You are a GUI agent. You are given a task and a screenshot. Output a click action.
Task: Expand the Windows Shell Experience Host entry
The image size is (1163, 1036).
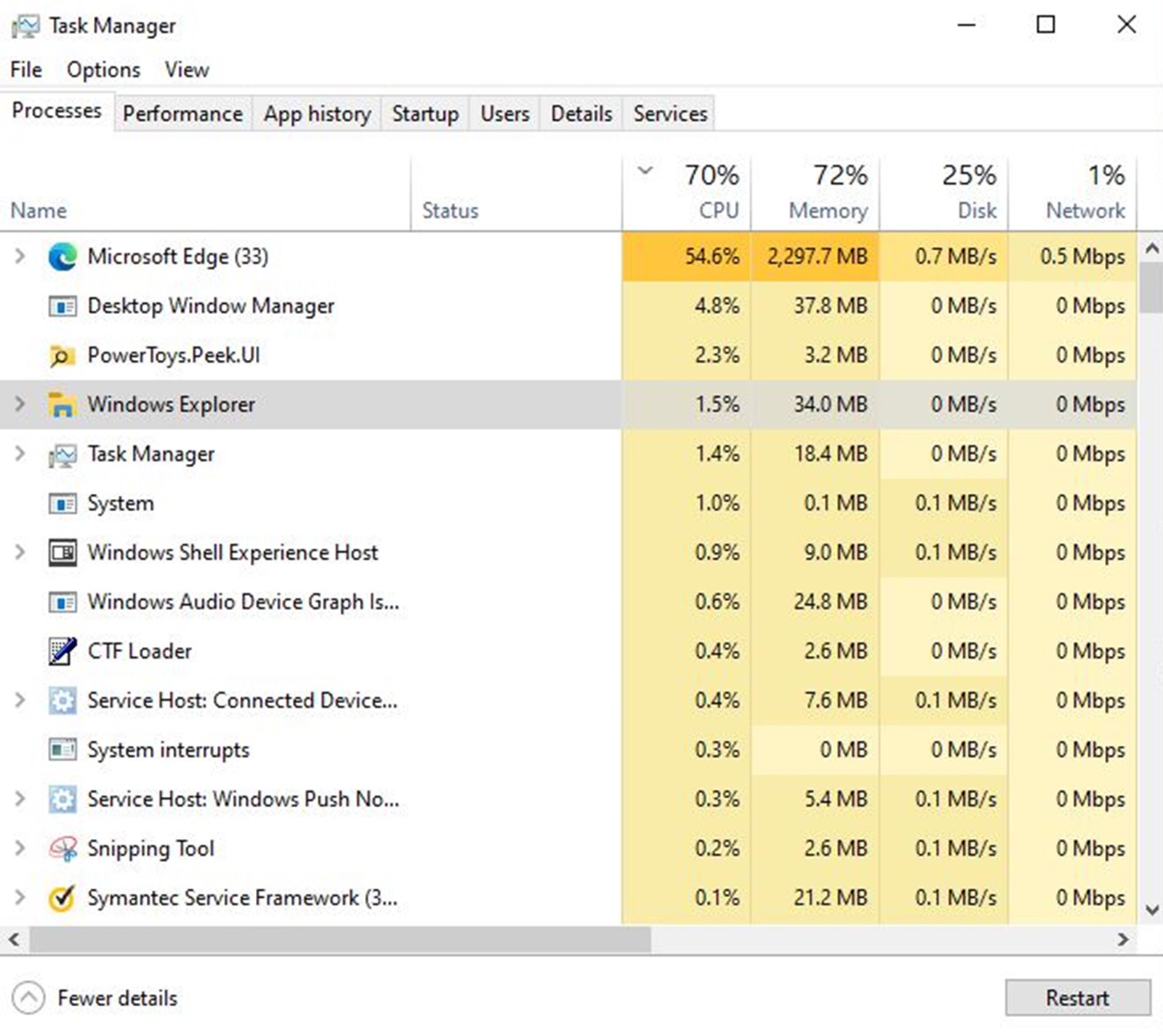[20, 553]
